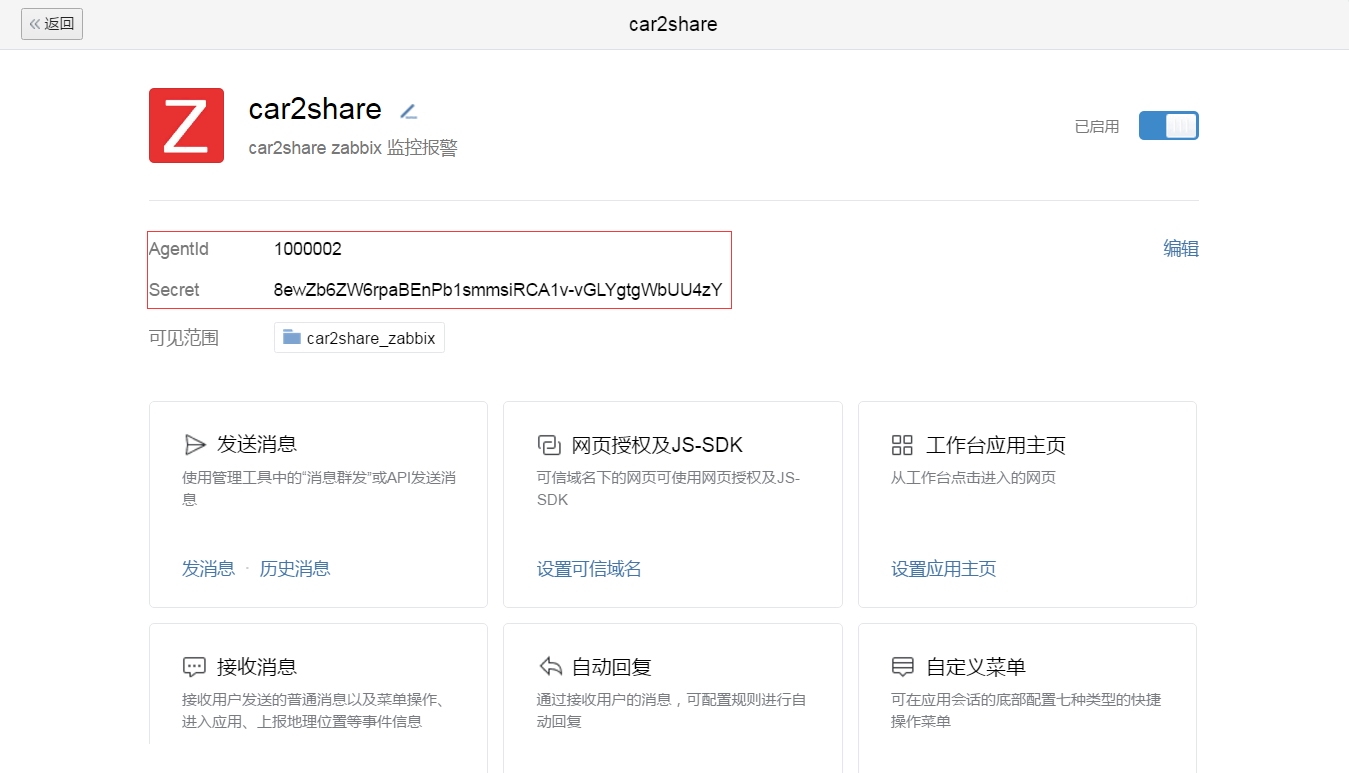1349x773 pixels.
Task: Click the folder icon in car2share_zabbix tag
Action: pyautogui.click(x=292, y=337)
